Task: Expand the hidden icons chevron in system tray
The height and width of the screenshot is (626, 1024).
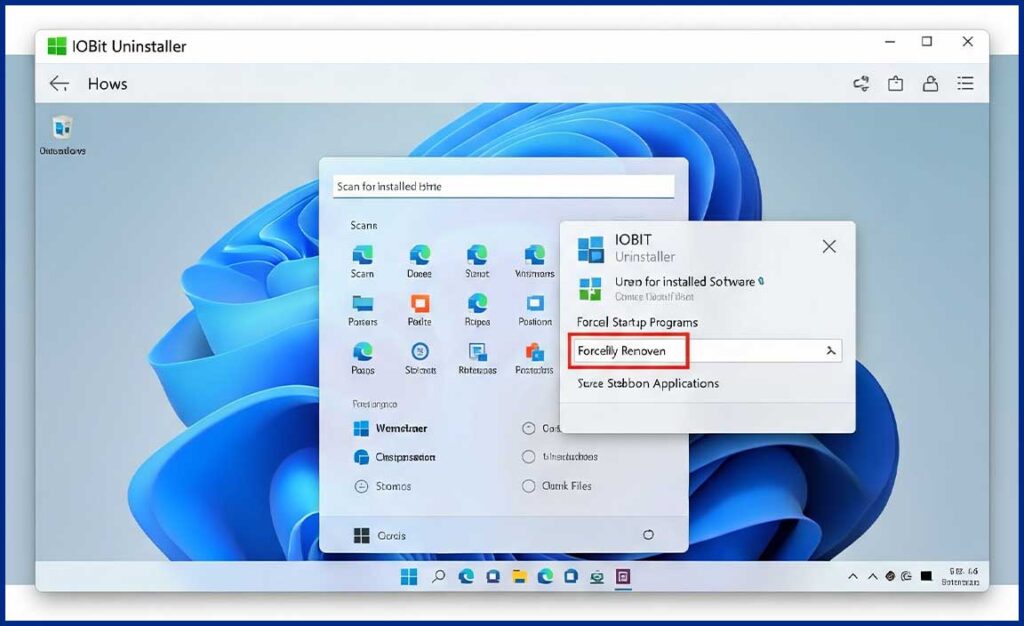Action: pos(852,577)
